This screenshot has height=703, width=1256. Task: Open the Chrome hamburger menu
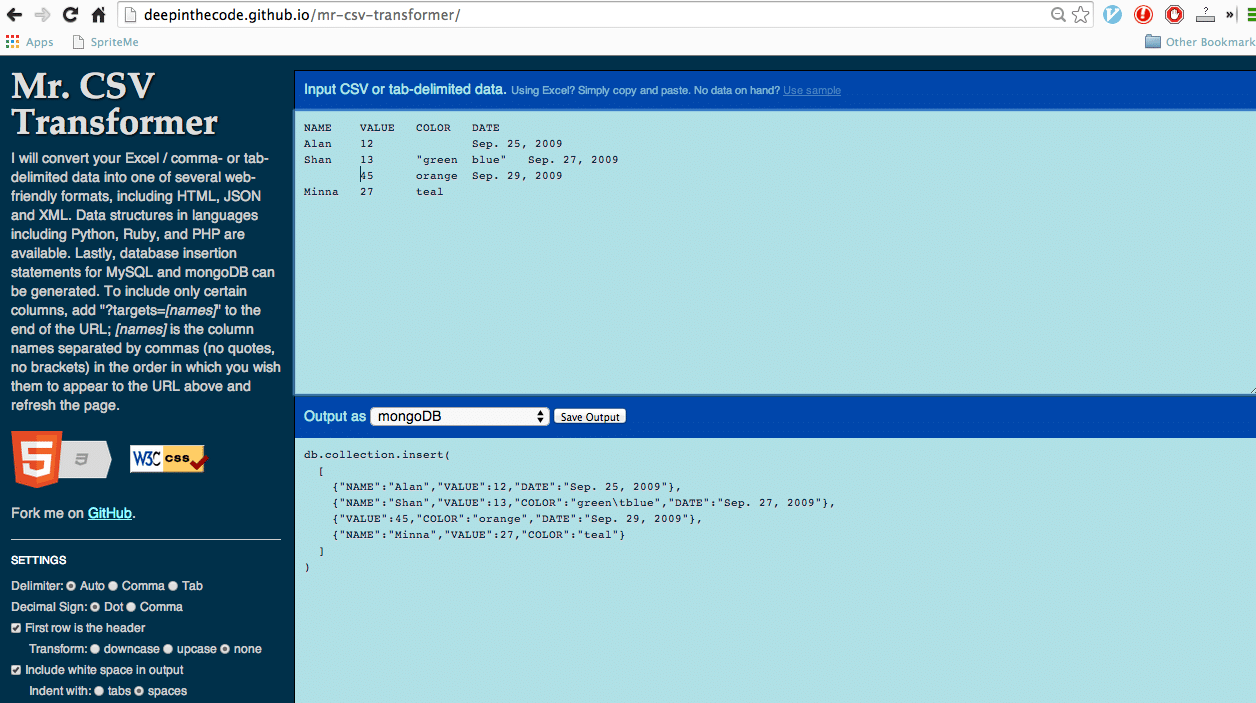pyautogui.click(x=1250, y=15)
